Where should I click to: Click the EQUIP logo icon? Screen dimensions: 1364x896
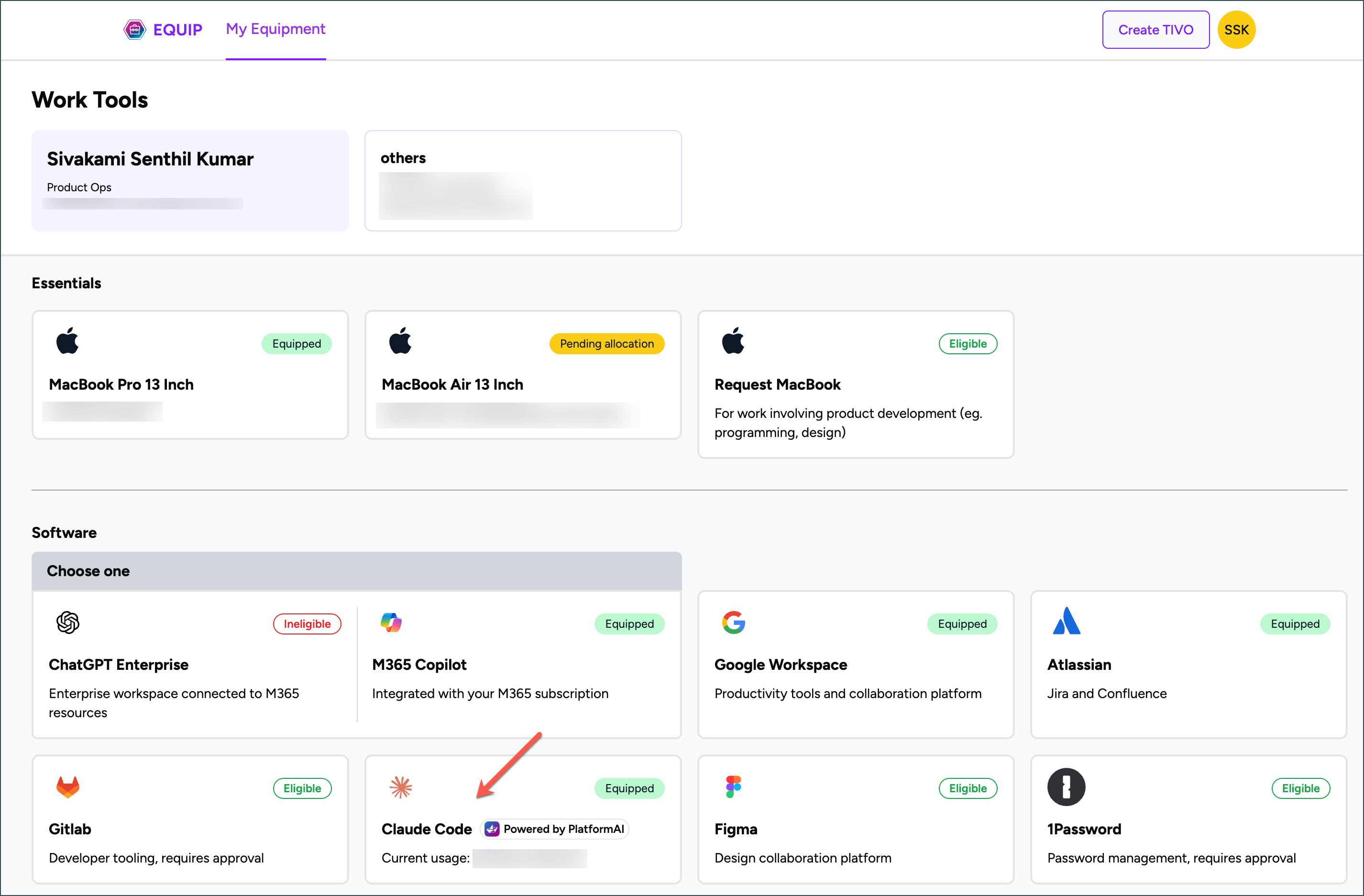(x=135, y=29)
